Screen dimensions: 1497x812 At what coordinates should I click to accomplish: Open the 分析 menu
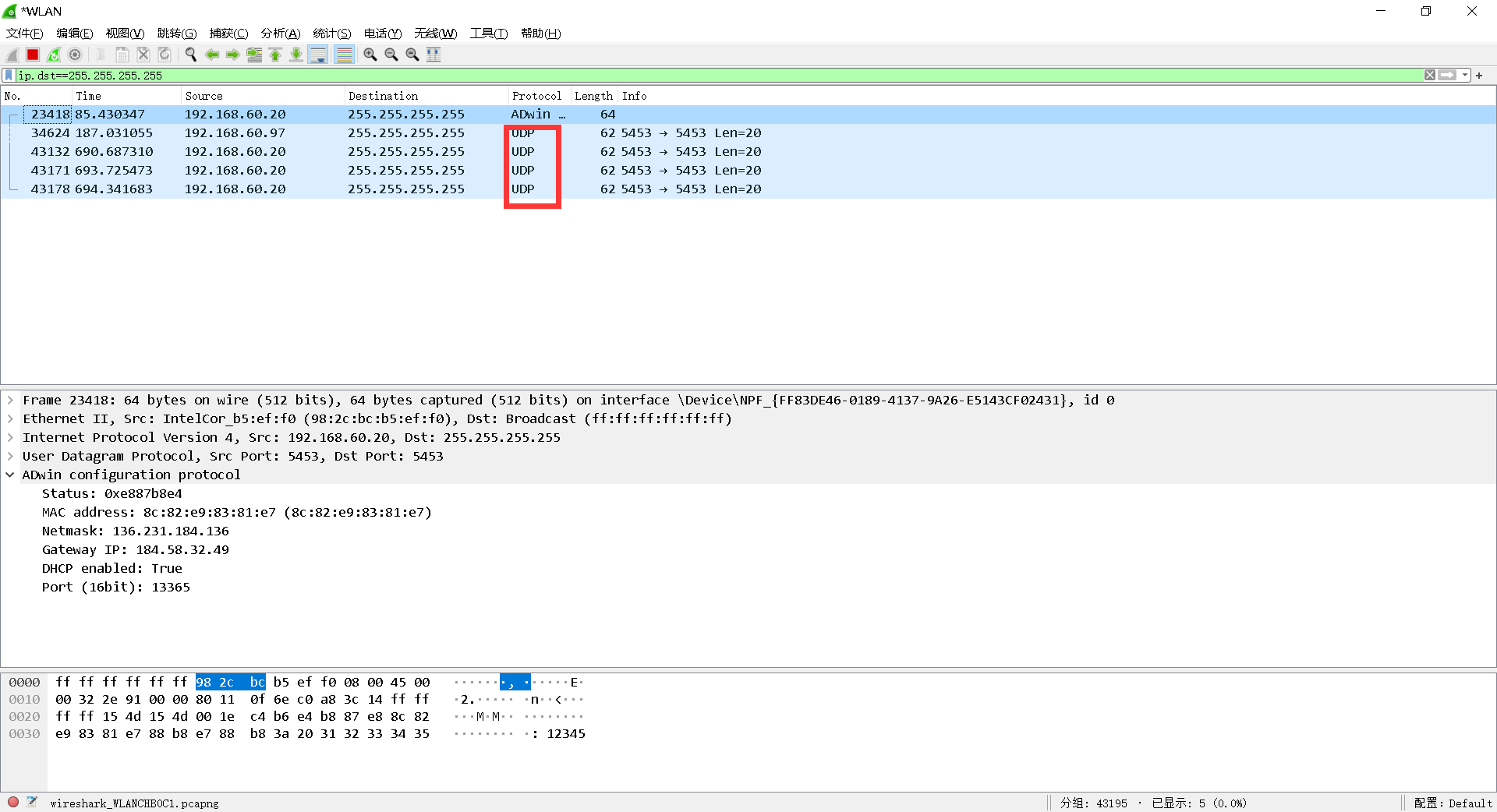[281, 34]
